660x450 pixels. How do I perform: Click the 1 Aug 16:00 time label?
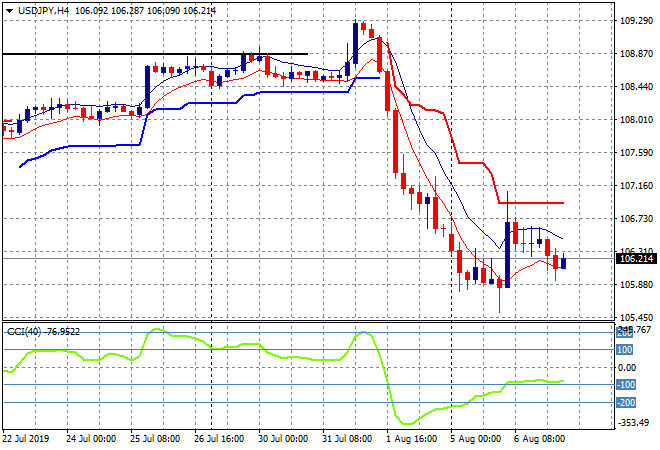point(412,439)
